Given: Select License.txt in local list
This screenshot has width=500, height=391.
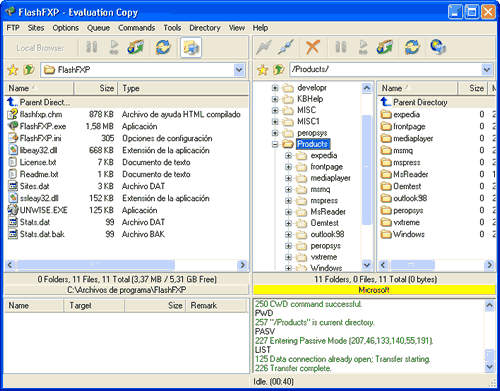Looking at the screenshot, I should coord(38,162).
